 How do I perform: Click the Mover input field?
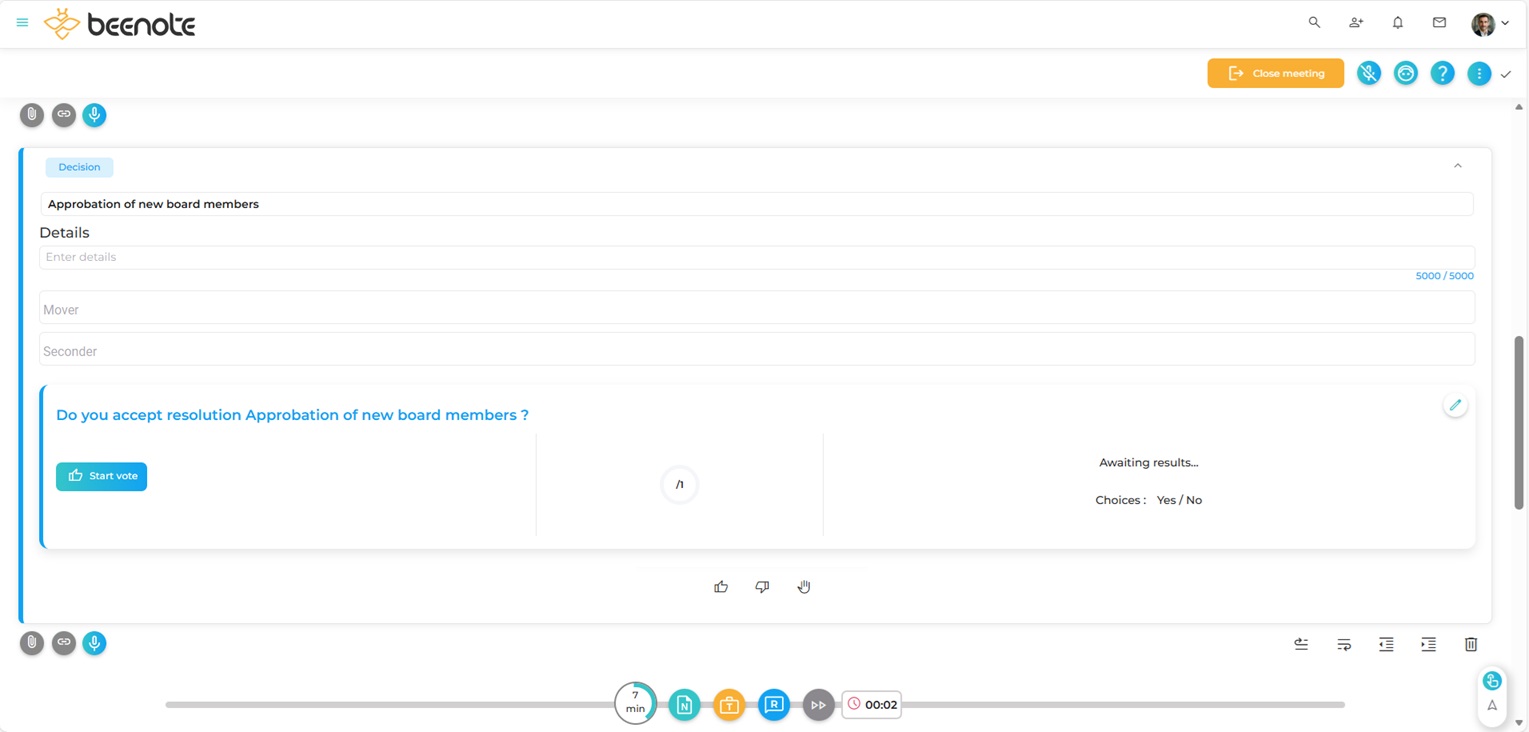coord(756,310)
